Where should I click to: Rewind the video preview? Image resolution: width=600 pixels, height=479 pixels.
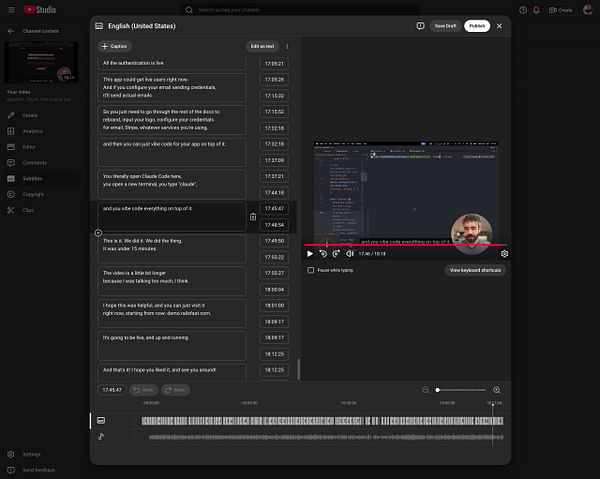point(323,254)
